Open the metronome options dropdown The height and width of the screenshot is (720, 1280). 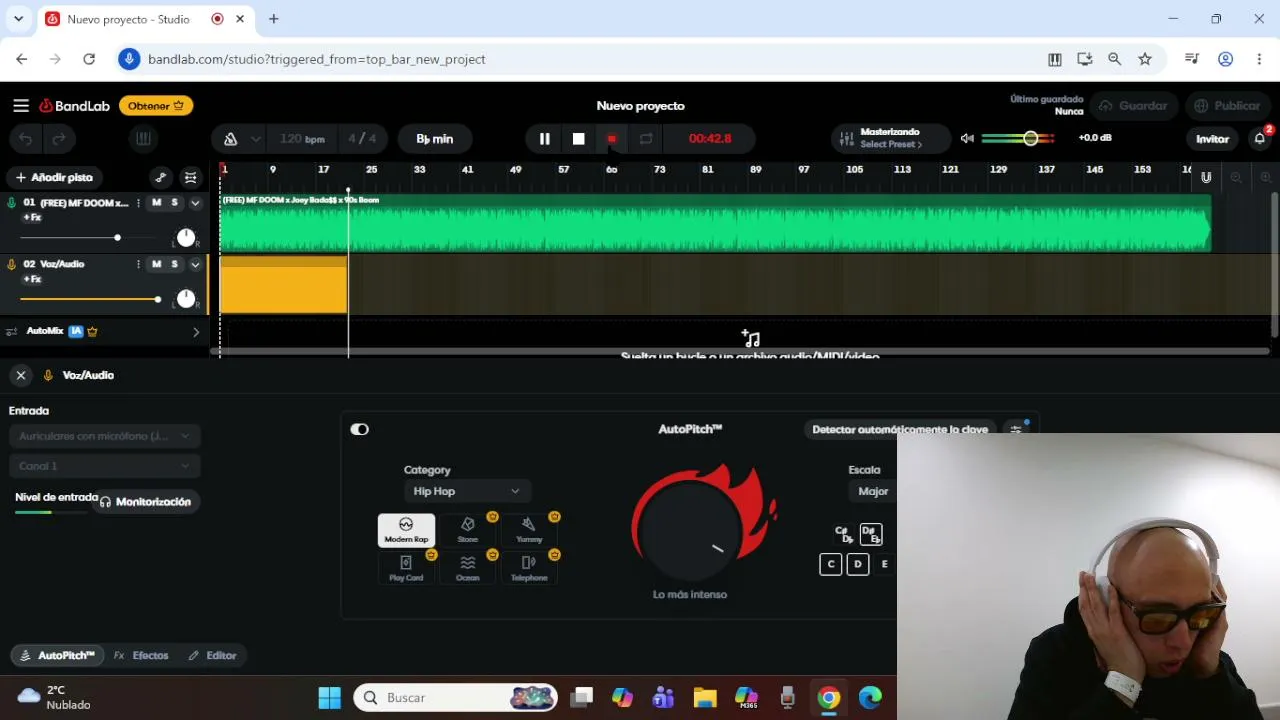click(x=256, y=139)
